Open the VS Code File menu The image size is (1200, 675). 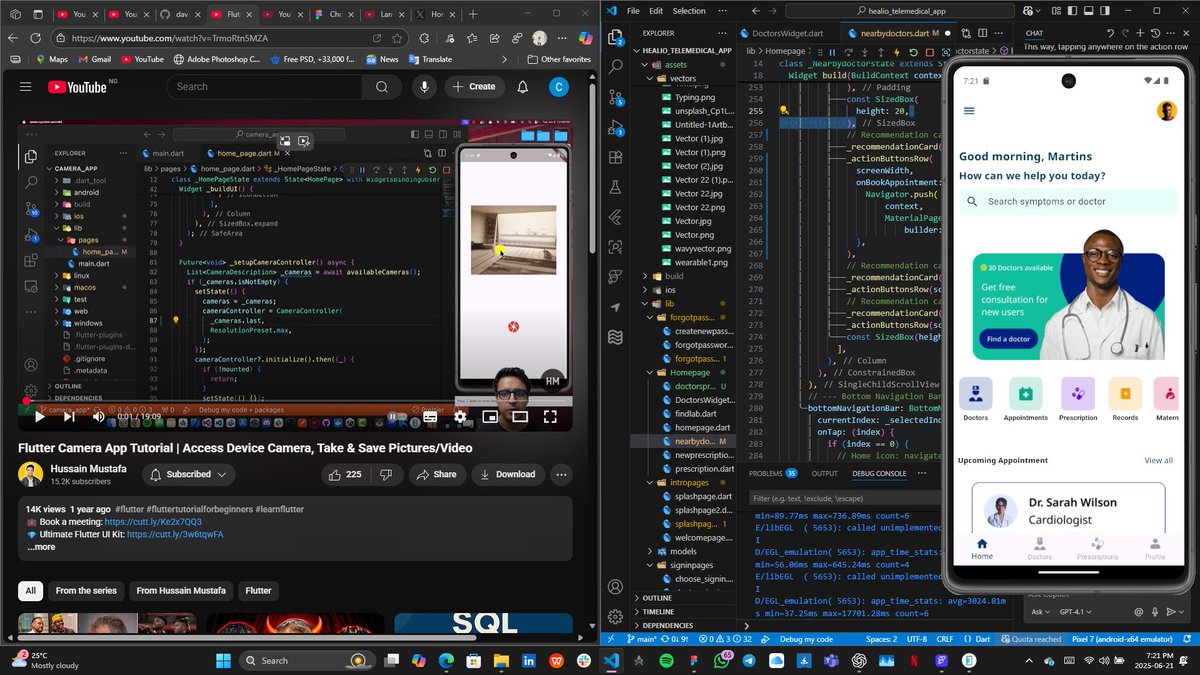632,10
